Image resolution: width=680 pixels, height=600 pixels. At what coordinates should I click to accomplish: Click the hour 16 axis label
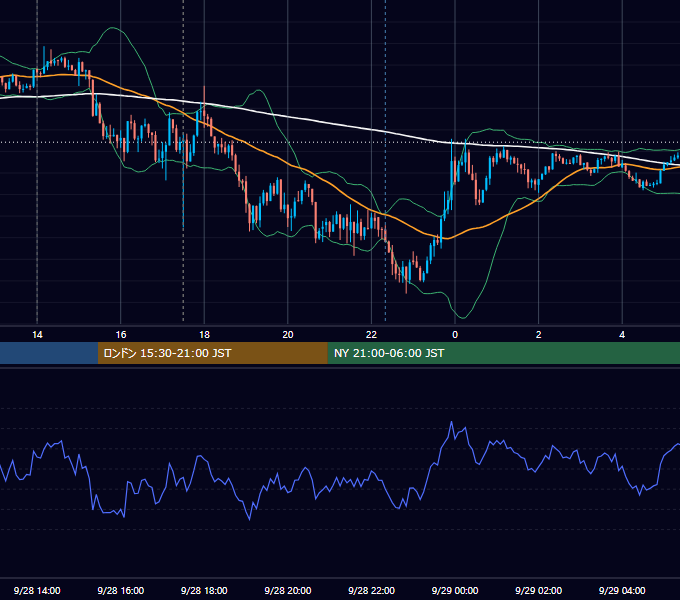point(121,335)
